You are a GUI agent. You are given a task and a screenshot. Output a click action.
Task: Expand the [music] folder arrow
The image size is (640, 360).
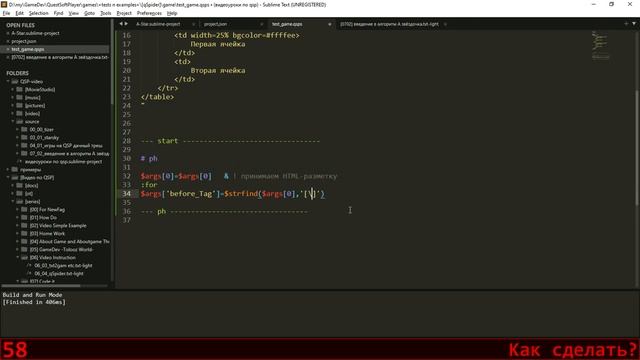13,98
